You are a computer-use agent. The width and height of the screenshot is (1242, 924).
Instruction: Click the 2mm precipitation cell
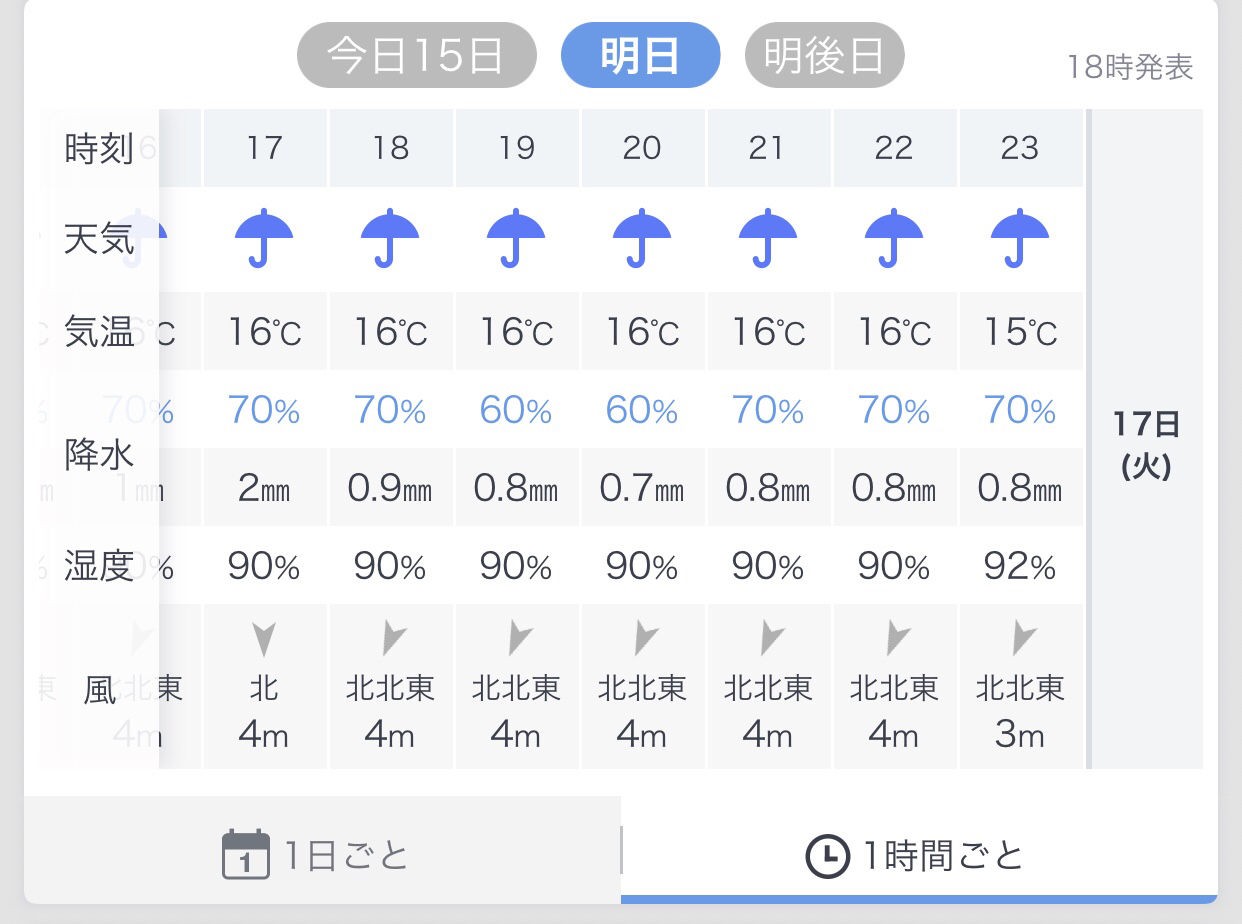coord(265,488)
